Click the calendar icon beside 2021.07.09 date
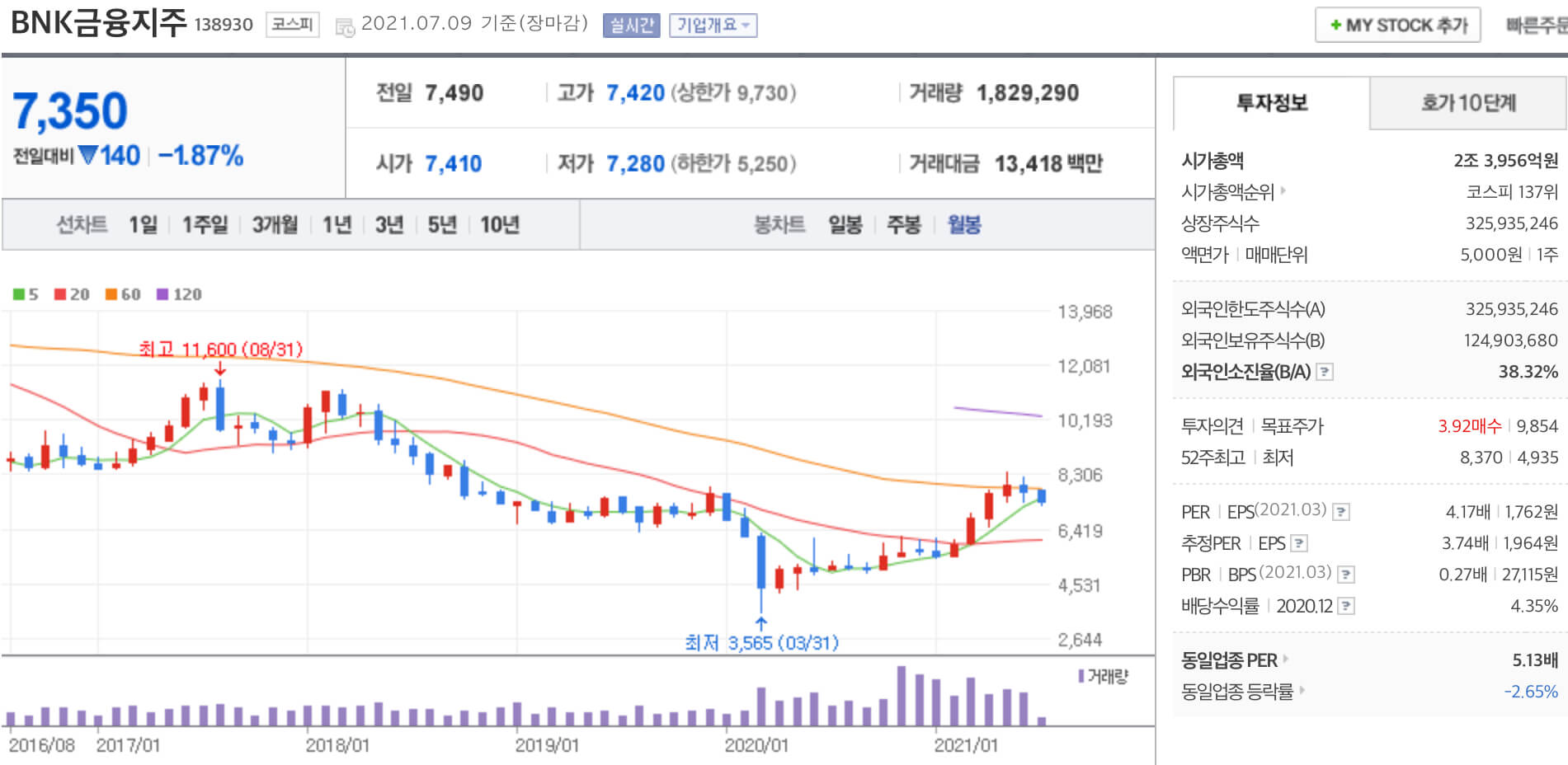The height and width of the screenshot is (765, 1568). pos(345,27)
